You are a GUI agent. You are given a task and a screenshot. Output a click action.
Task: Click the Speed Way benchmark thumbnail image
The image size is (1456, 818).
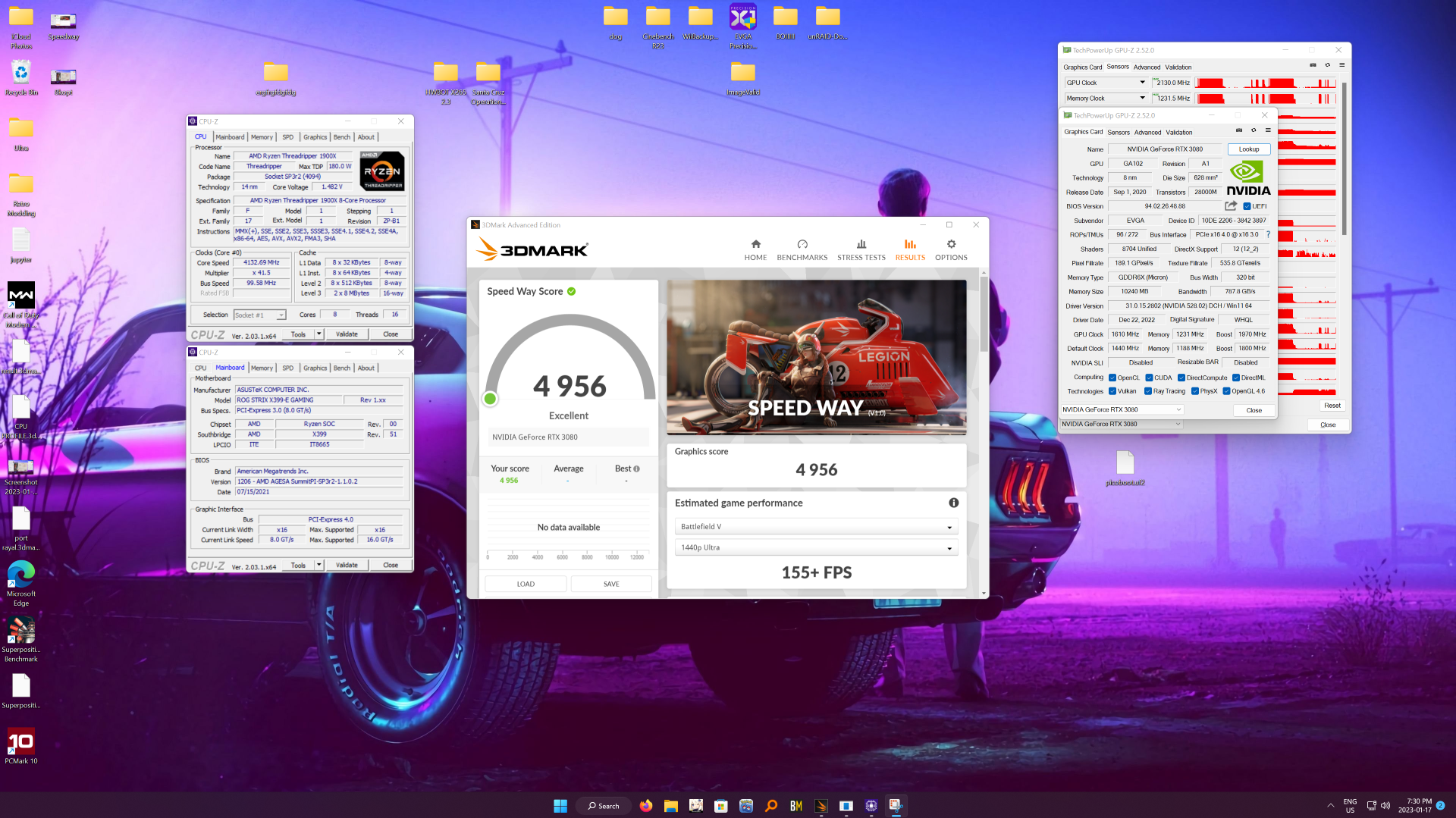[x=816, y=357]
